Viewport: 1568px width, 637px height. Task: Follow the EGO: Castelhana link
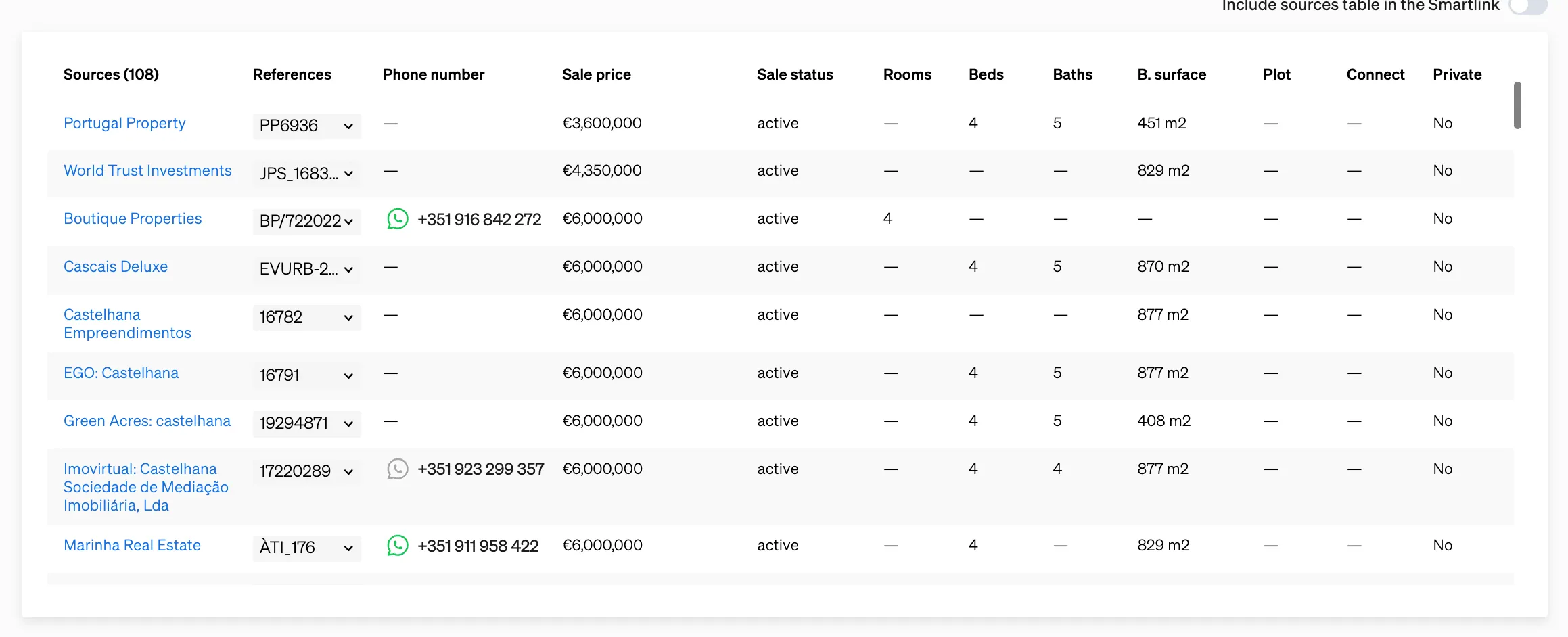pyautogui.click(x=121, y=373)
